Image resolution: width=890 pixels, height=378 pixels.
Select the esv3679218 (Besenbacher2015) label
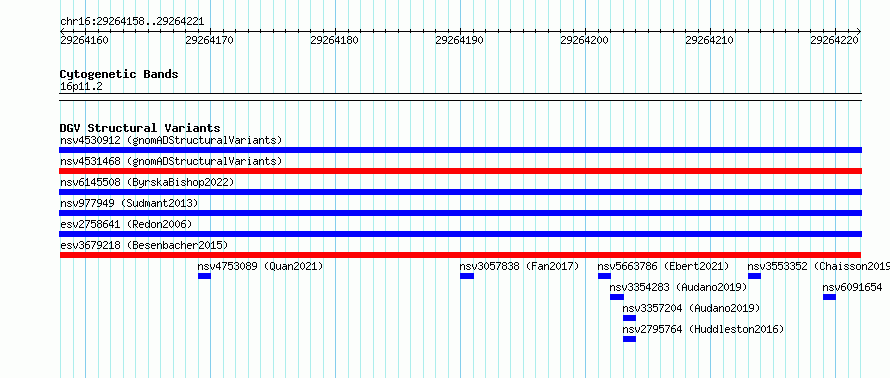[144, 245]
